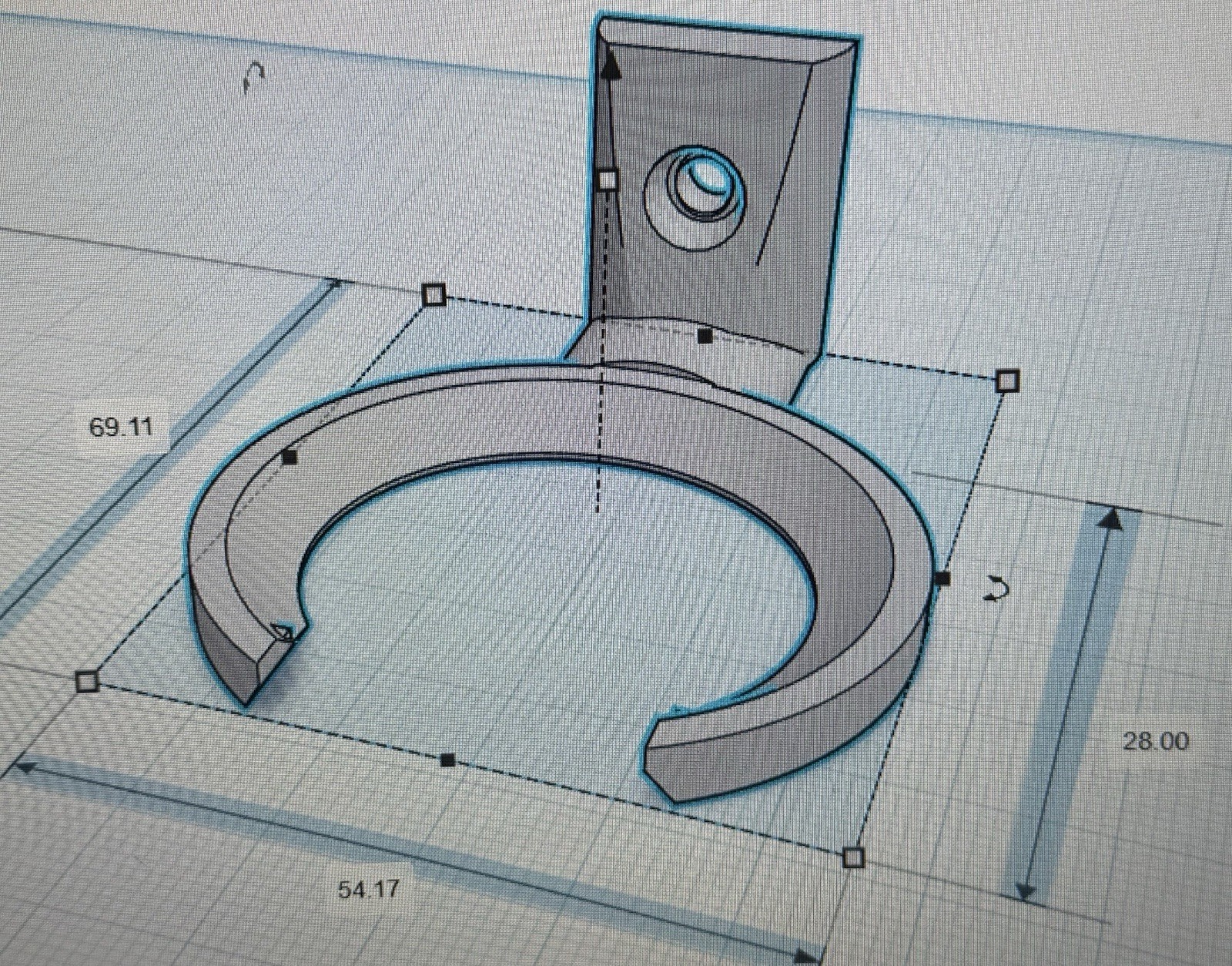Click the 54.17 dimension value
The width and height of the screenshot is (1232, 966).
pyautogui.click(x=369, y=890)
